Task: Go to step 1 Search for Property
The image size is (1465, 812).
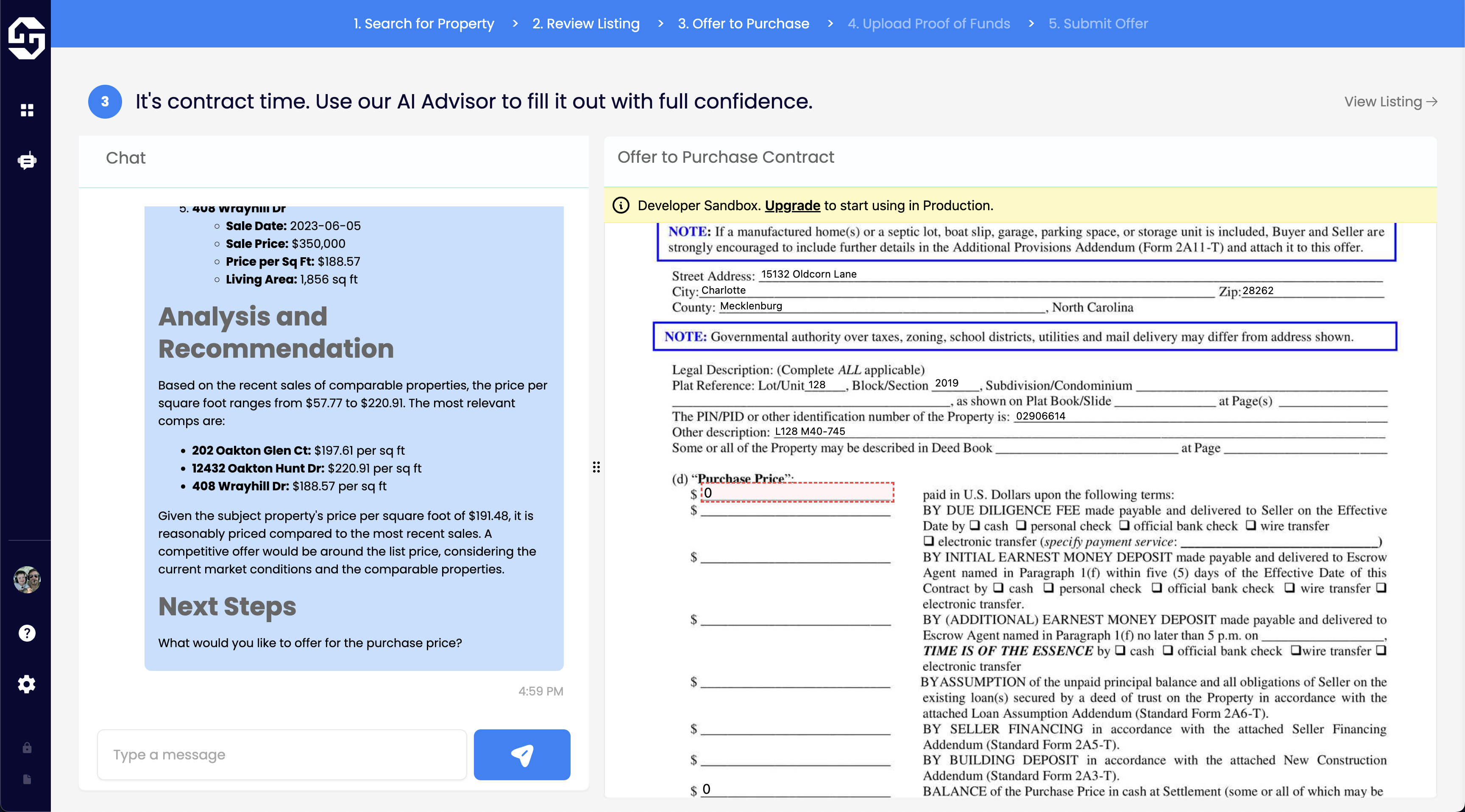Action: pyautogui.click(x=424, y=23)
